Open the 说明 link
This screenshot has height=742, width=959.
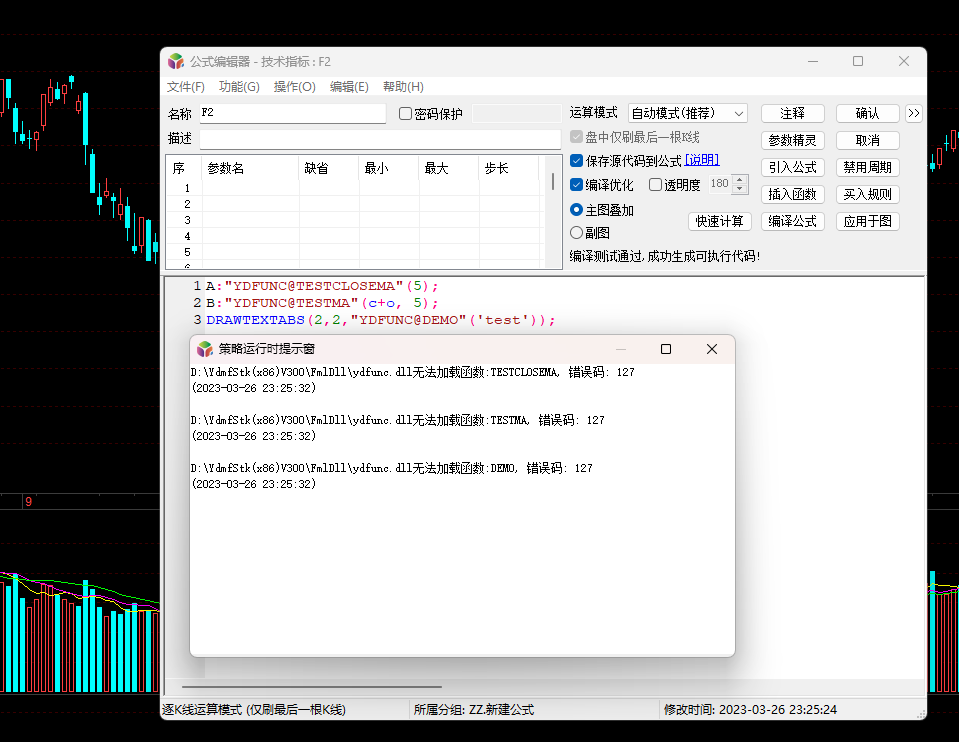point(702,160)
